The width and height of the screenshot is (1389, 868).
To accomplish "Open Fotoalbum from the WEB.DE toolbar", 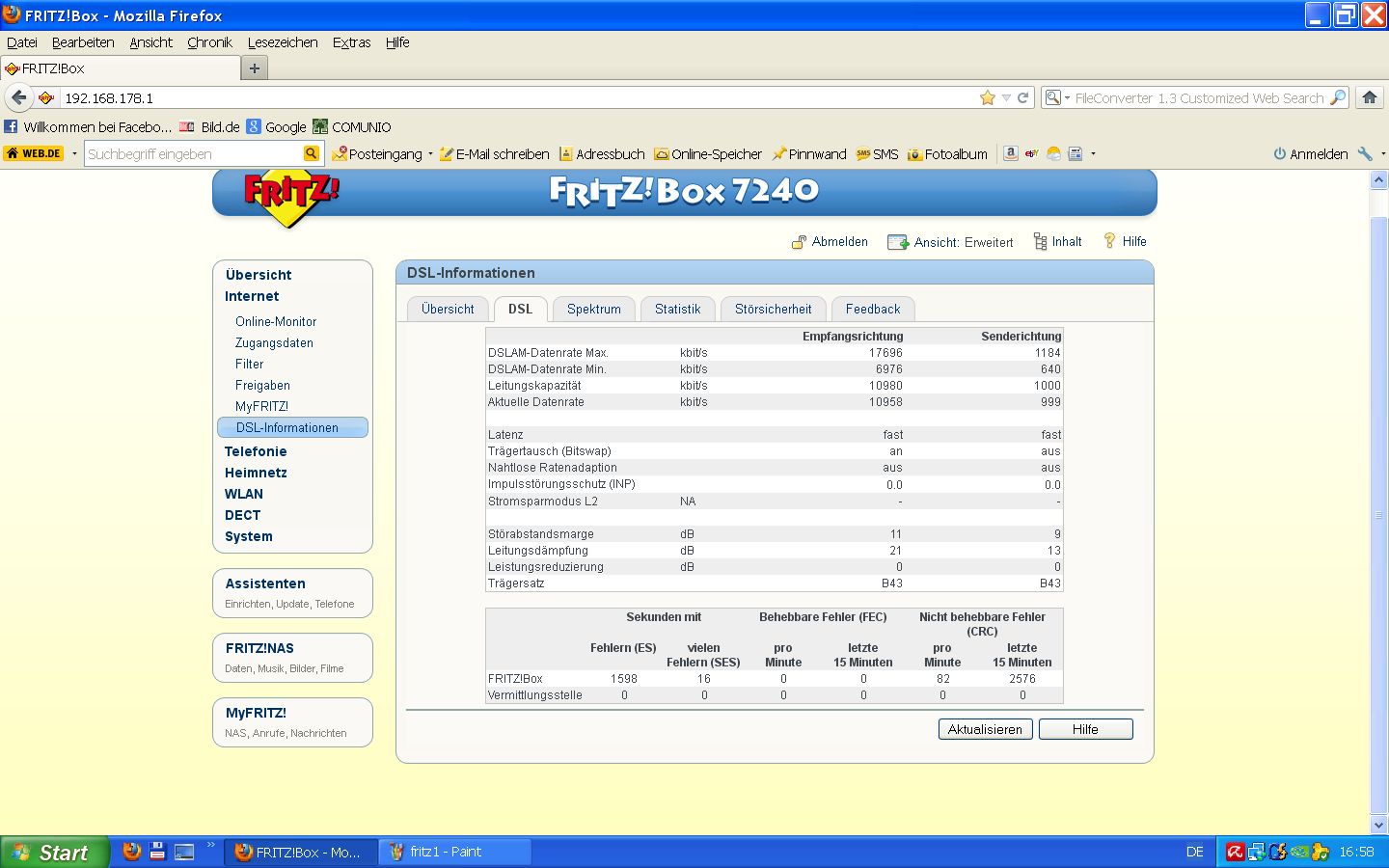I will click(947, 153).
